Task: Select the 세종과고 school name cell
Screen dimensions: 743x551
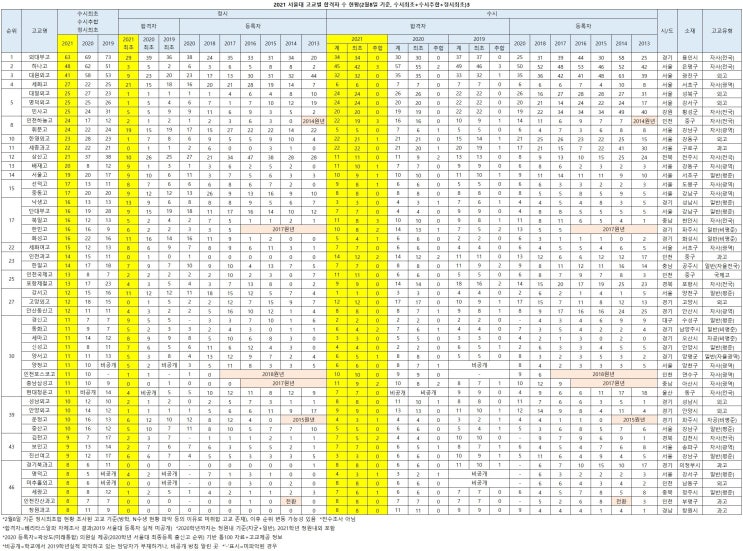Action: click(39, 148)
